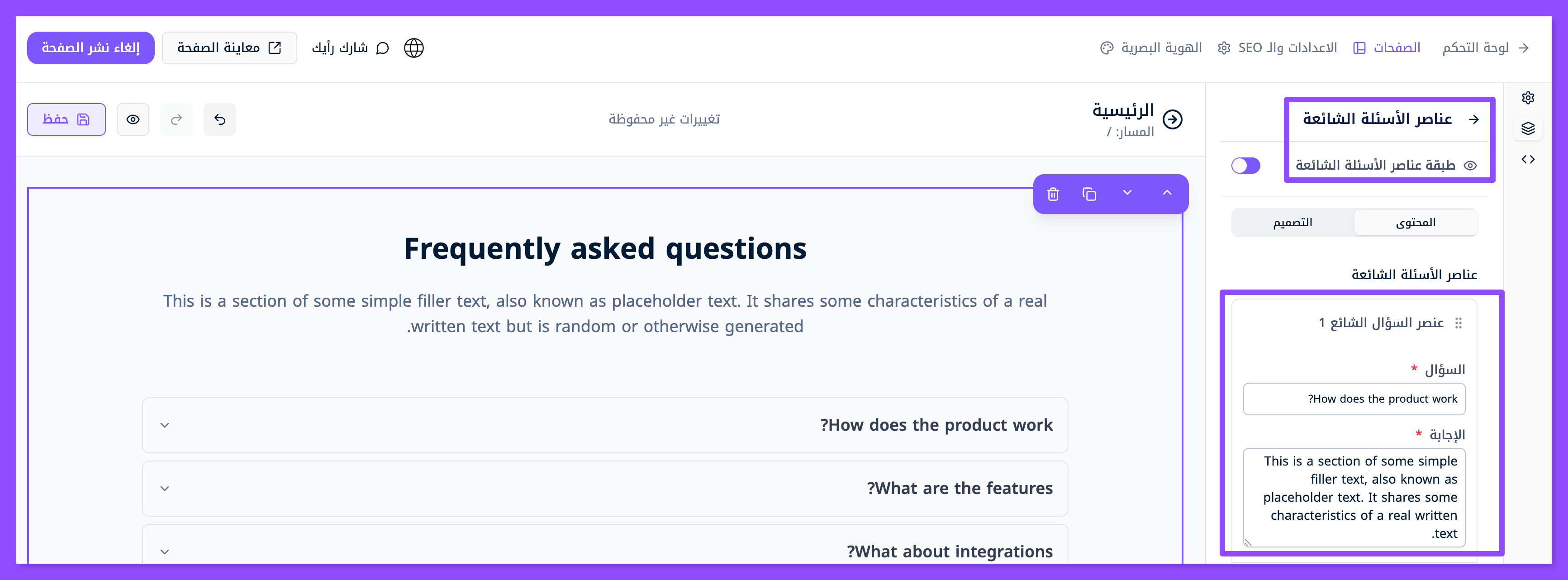This screenshot has width=1568, height=580.
Task: Click the redo arrow icon
Action: (x=176, y=119)
